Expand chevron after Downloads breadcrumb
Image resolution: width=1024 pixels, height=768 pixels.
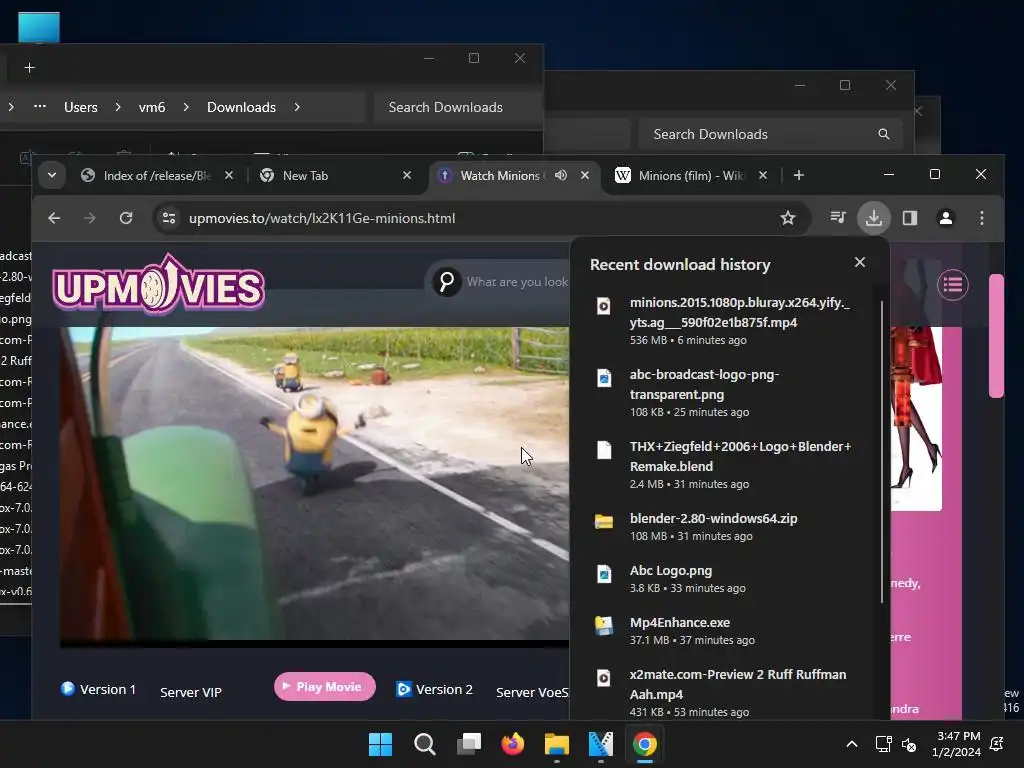[297, 107]
